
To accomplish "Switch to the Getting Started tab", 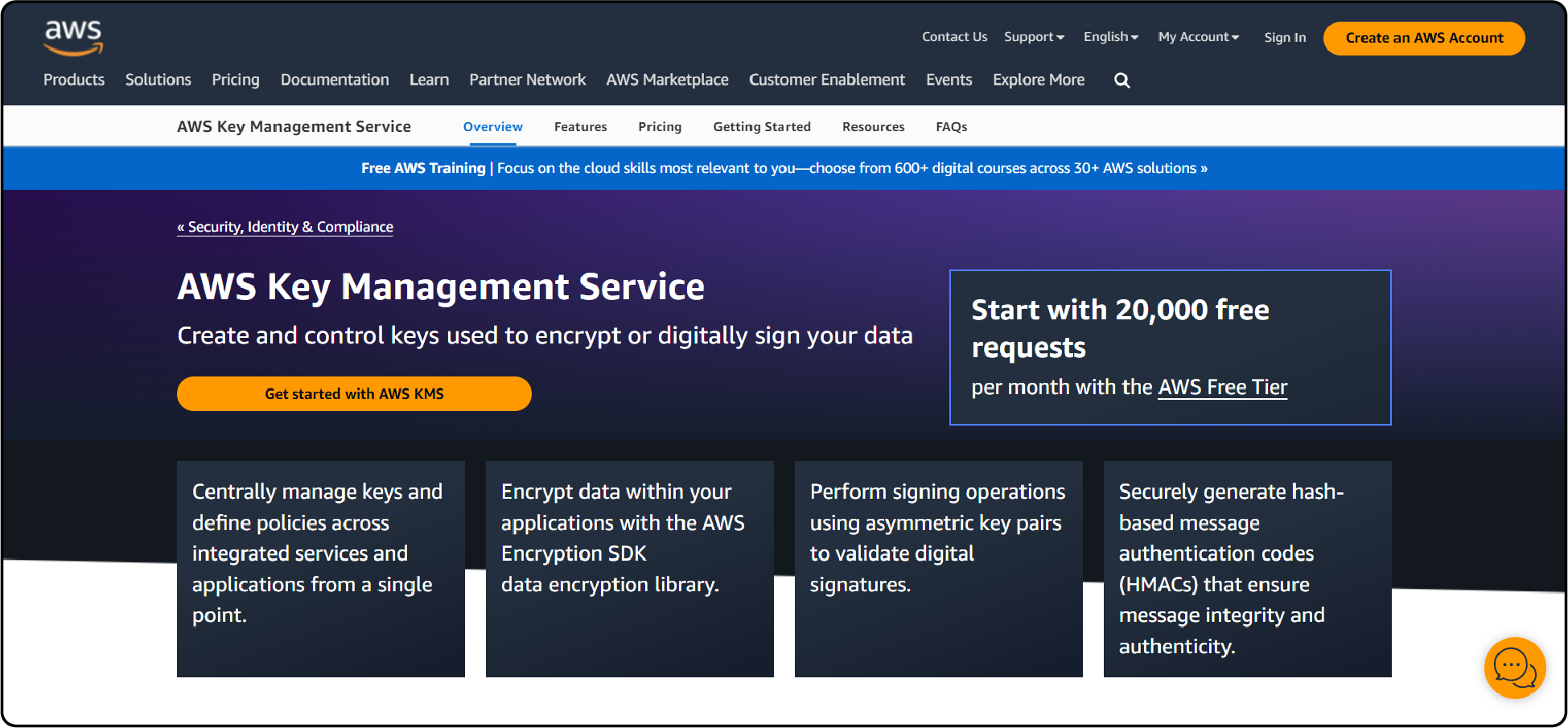I will 762,127.
